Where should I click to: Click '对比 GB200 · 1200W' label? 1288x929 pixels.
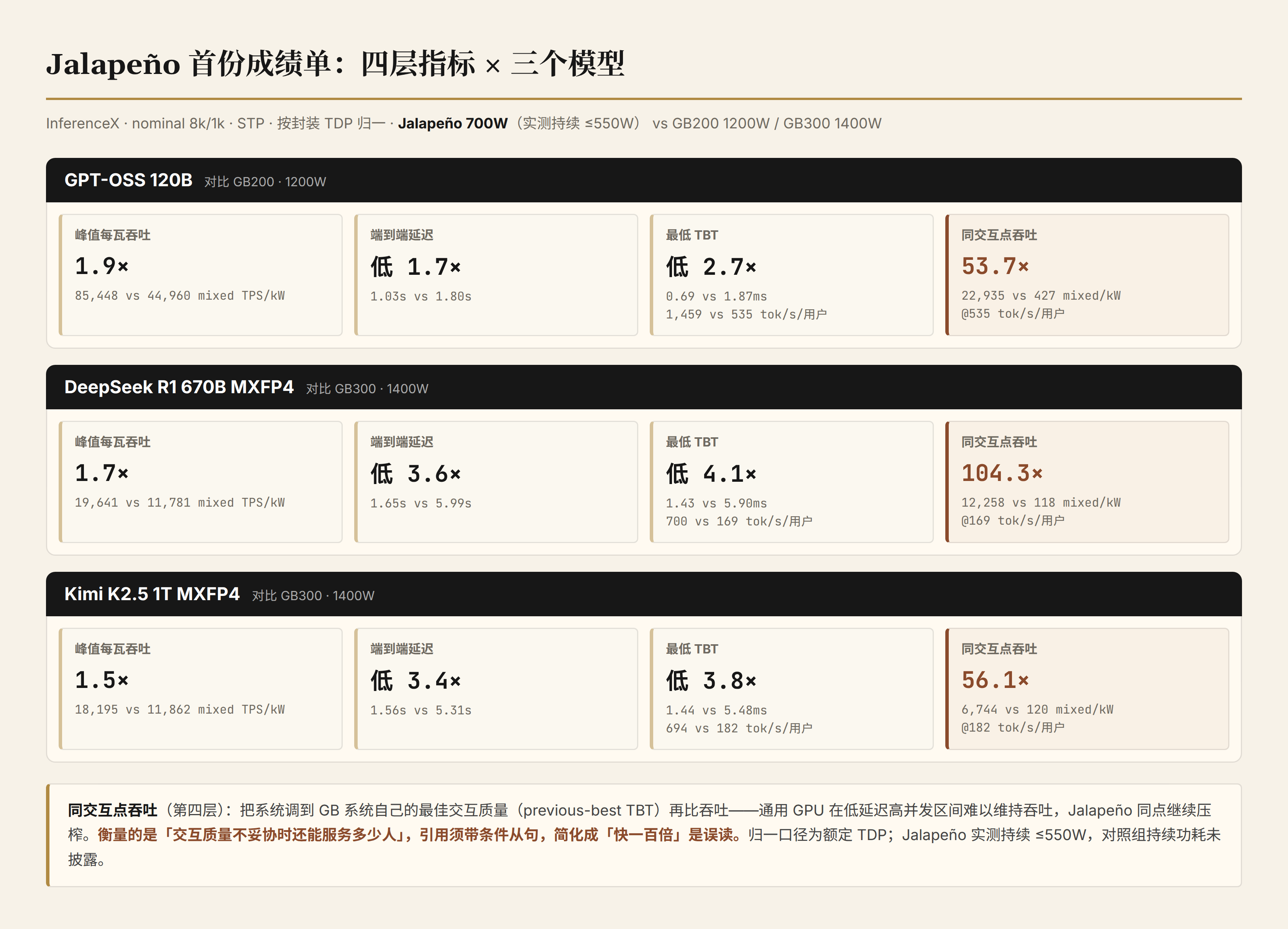pyautogui.click(x=265, y=182)
